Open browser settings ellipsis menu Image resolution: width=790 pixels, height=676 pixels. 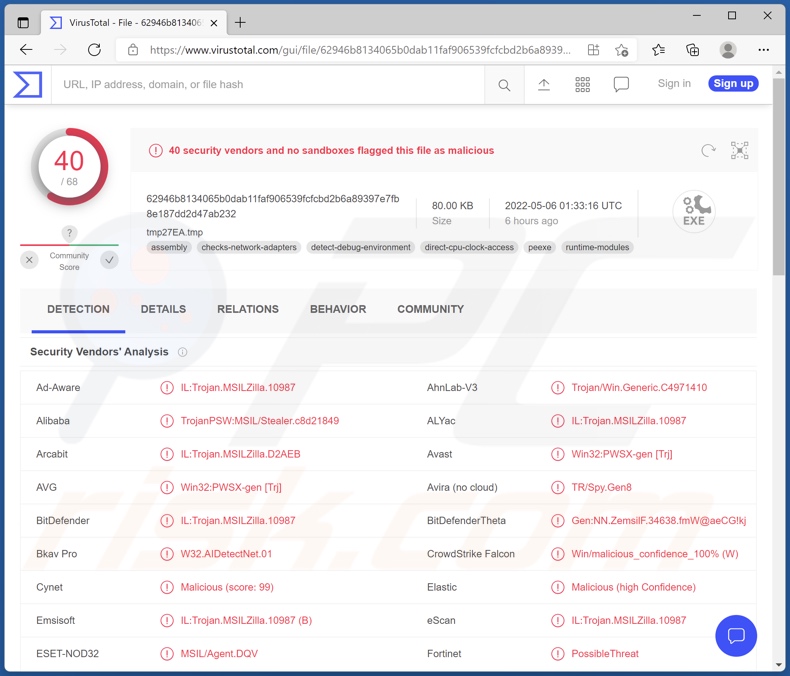(x=764, y=49)
